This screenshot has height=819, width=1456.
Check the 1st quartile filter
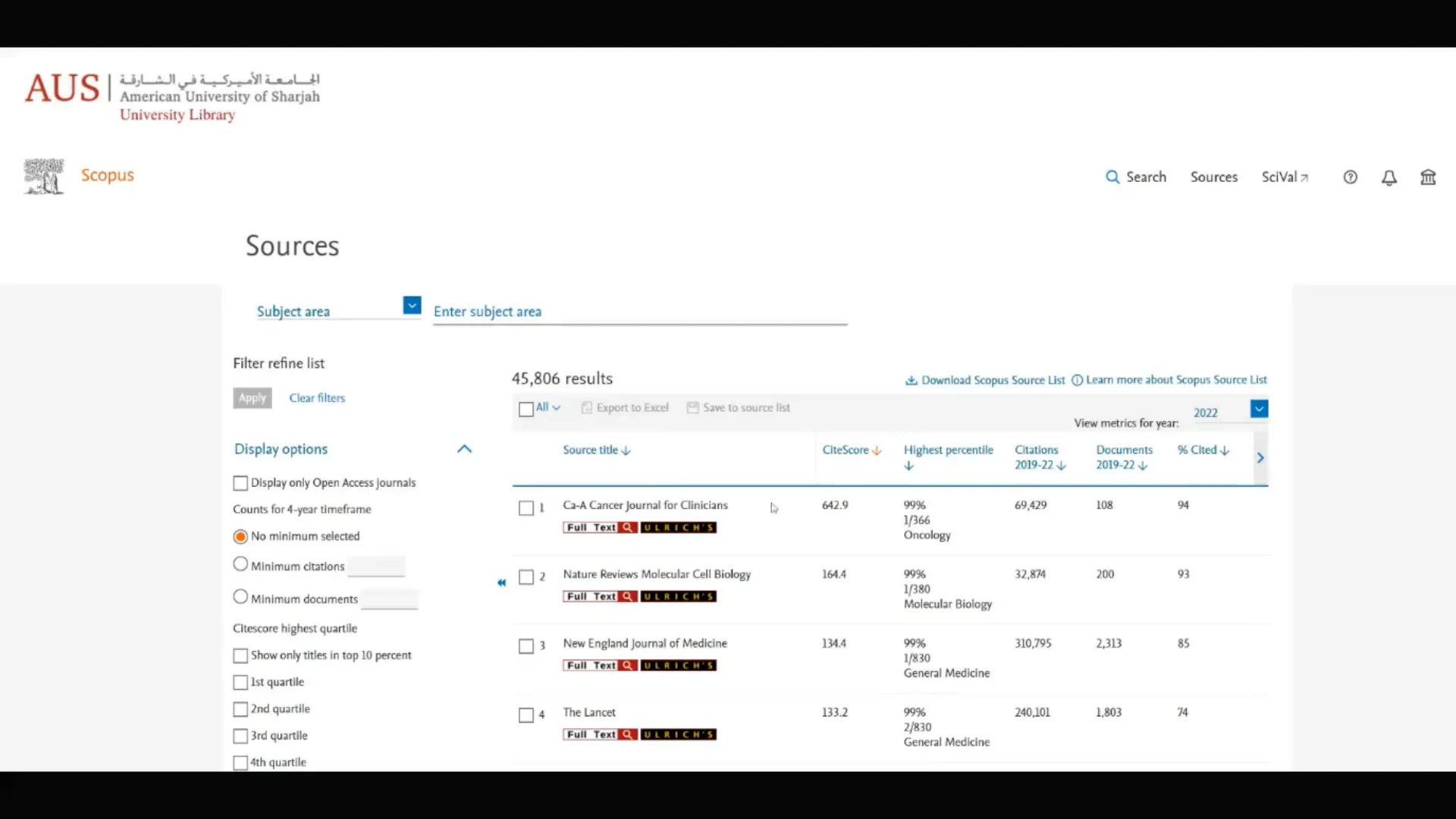[240, 682]
